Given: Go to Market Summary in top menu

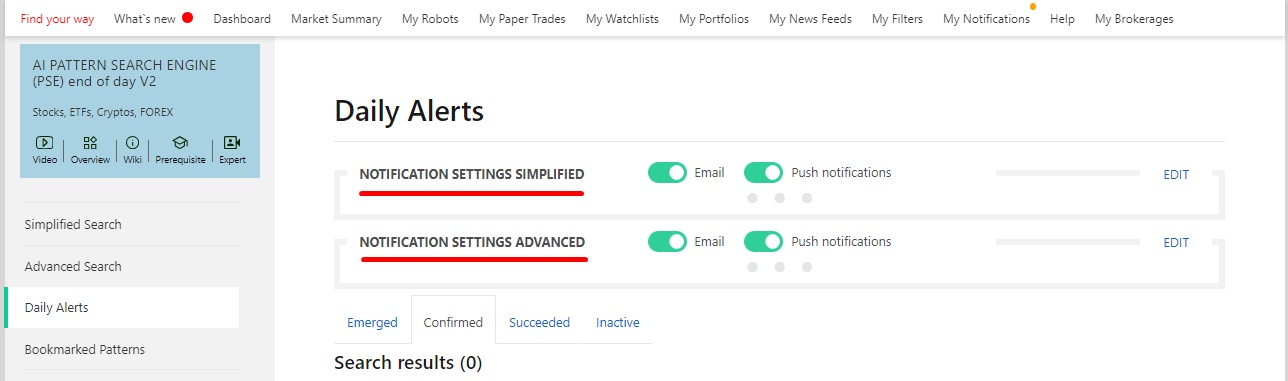Looking at the screenshot, I should tap(336, 18).
